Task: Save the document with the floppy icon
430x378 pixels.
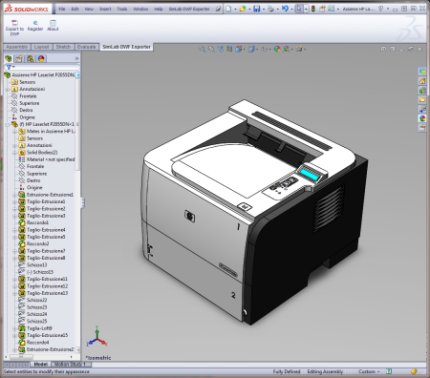Action: 256,9
